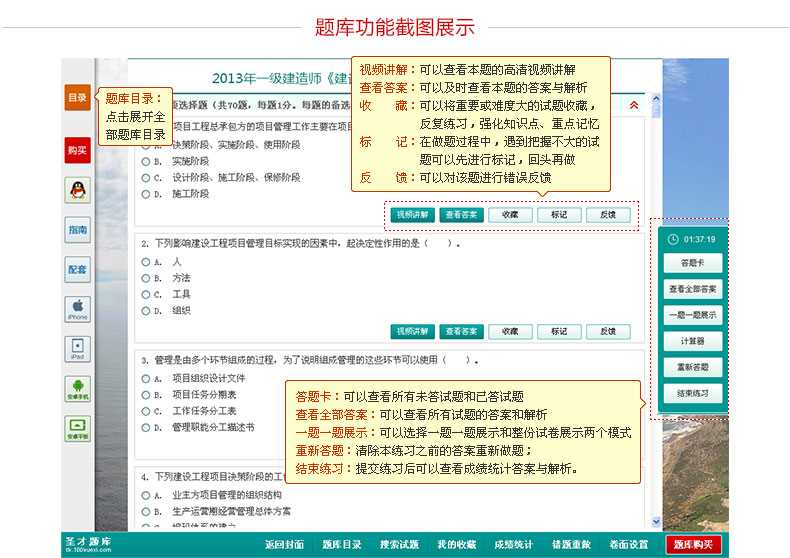Open 成绩统计 in bottom navigation bar
This screenshot has width=790, height=558.
[513, 545]
